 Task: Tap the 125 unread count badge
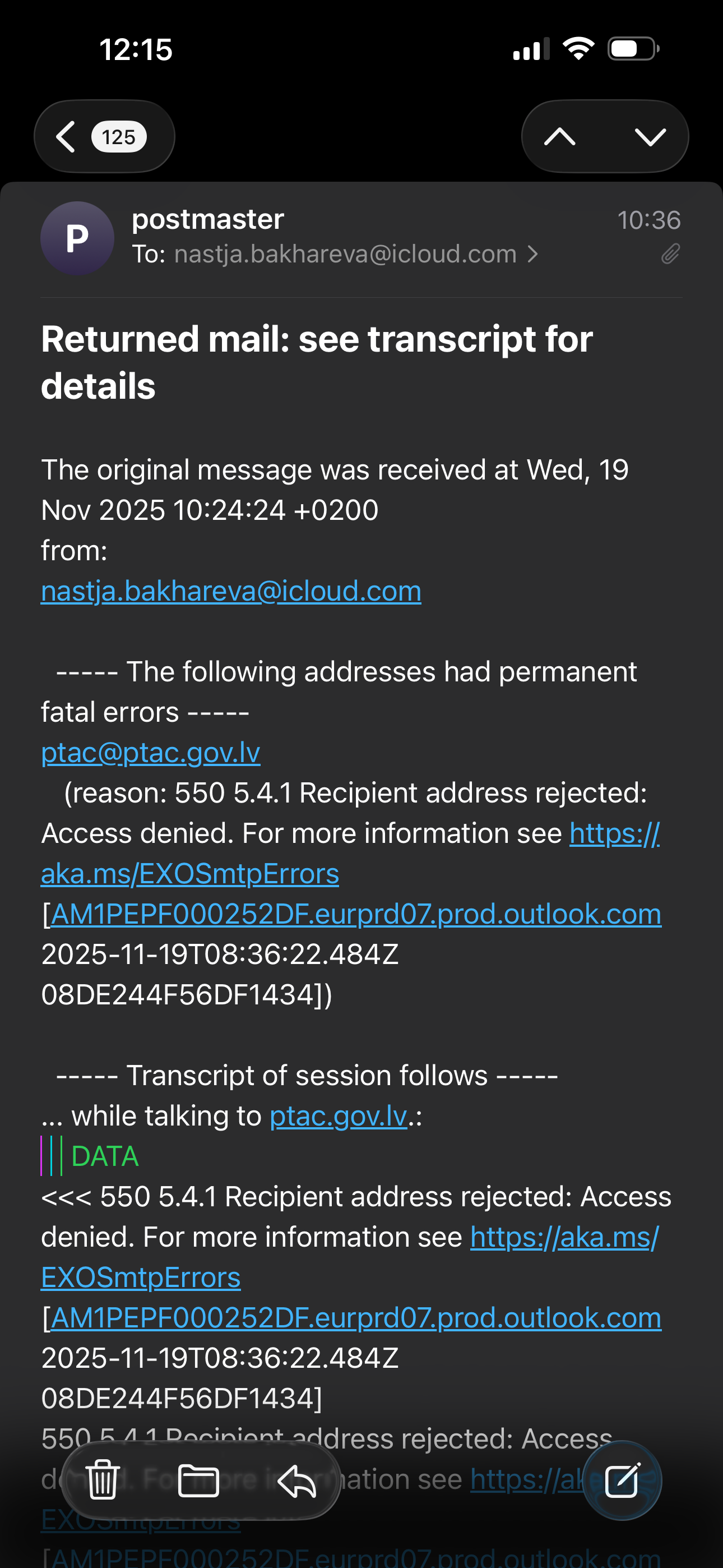coord(119,137)
